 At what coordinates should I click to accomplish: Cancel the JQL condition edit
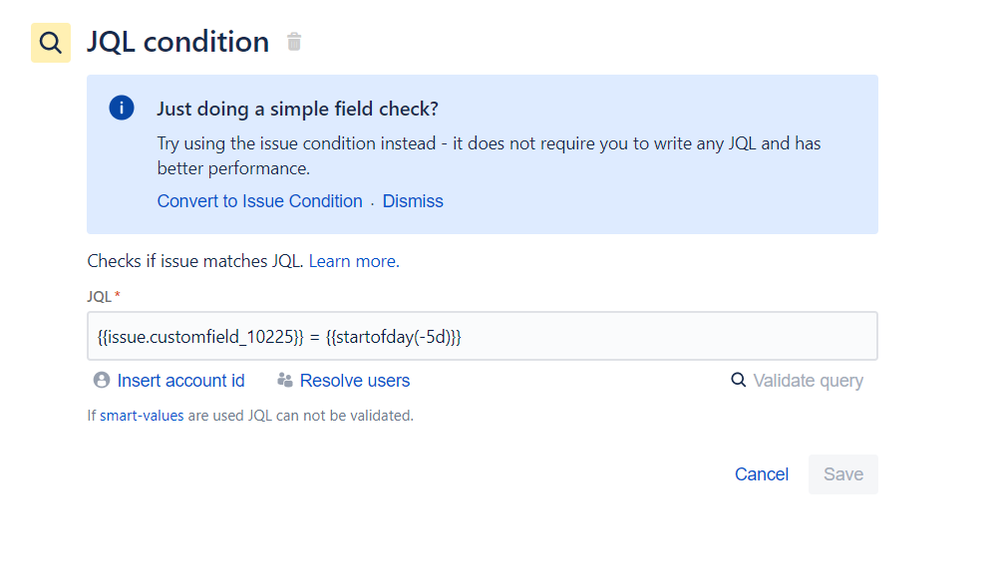pos(761,474)
